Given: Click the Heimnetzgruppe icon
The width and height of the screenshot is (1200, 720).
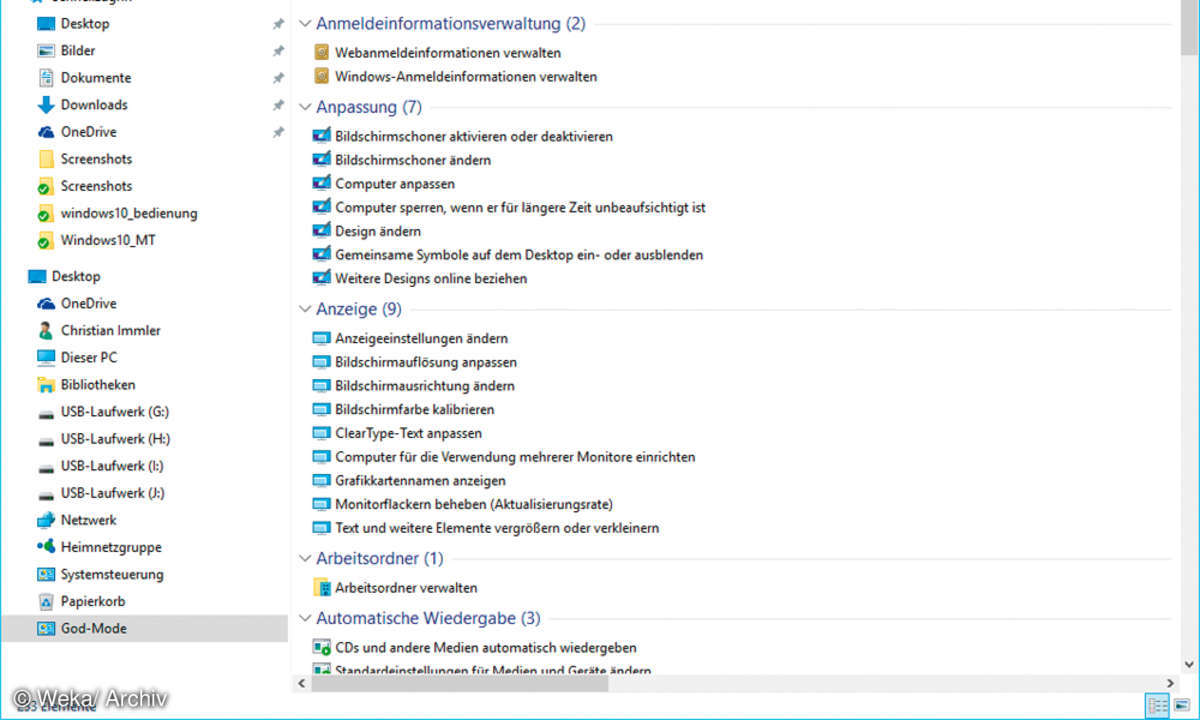Looking at the screenshot, I should 45,547.
